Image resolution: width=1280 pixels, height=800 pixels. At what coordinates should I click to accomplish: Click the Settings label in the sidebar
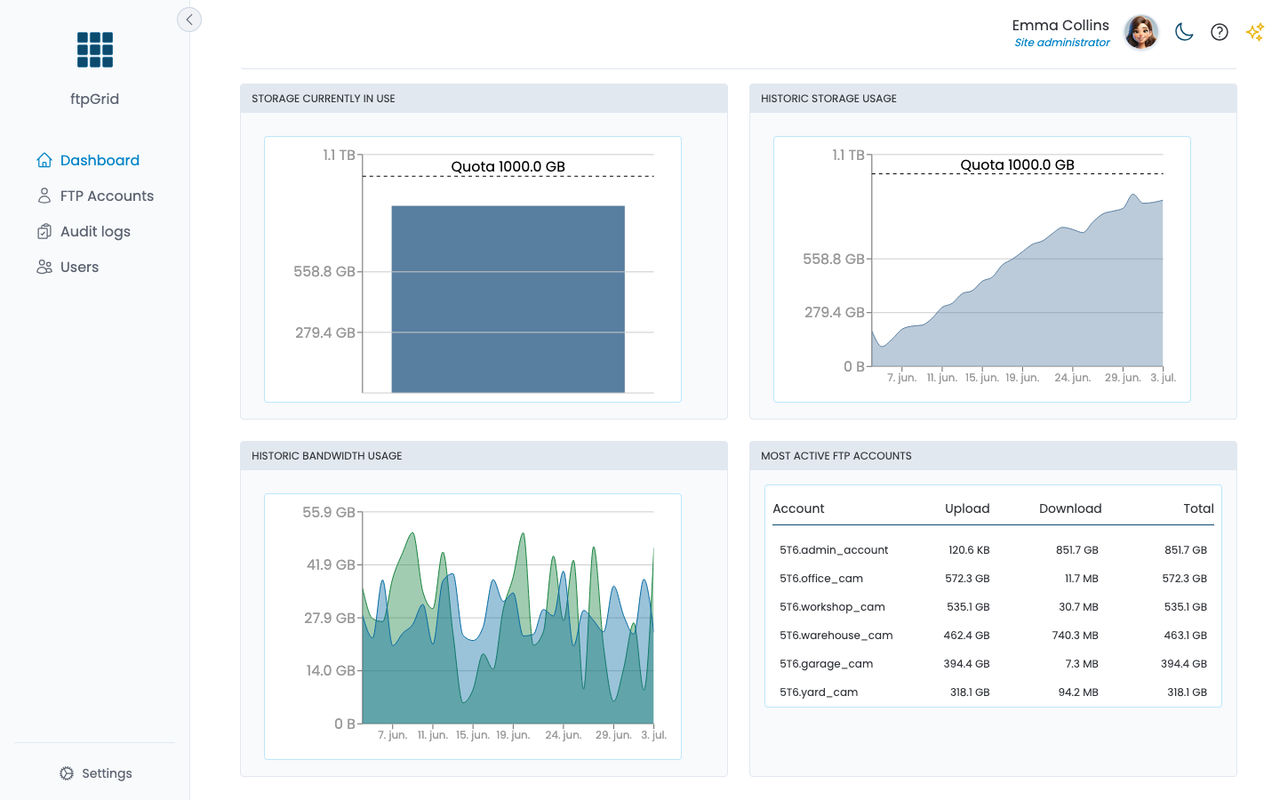107,773
